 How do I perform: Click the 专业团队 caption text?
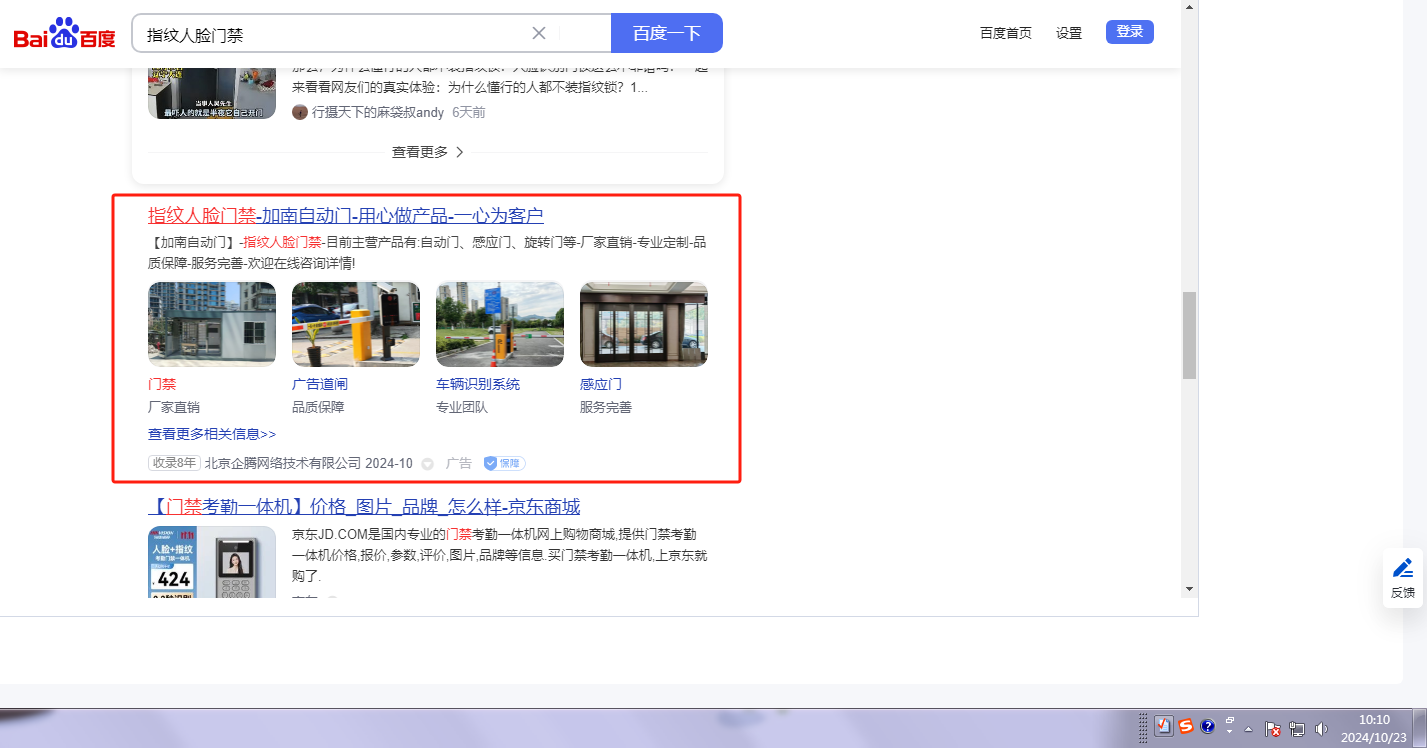462,407
